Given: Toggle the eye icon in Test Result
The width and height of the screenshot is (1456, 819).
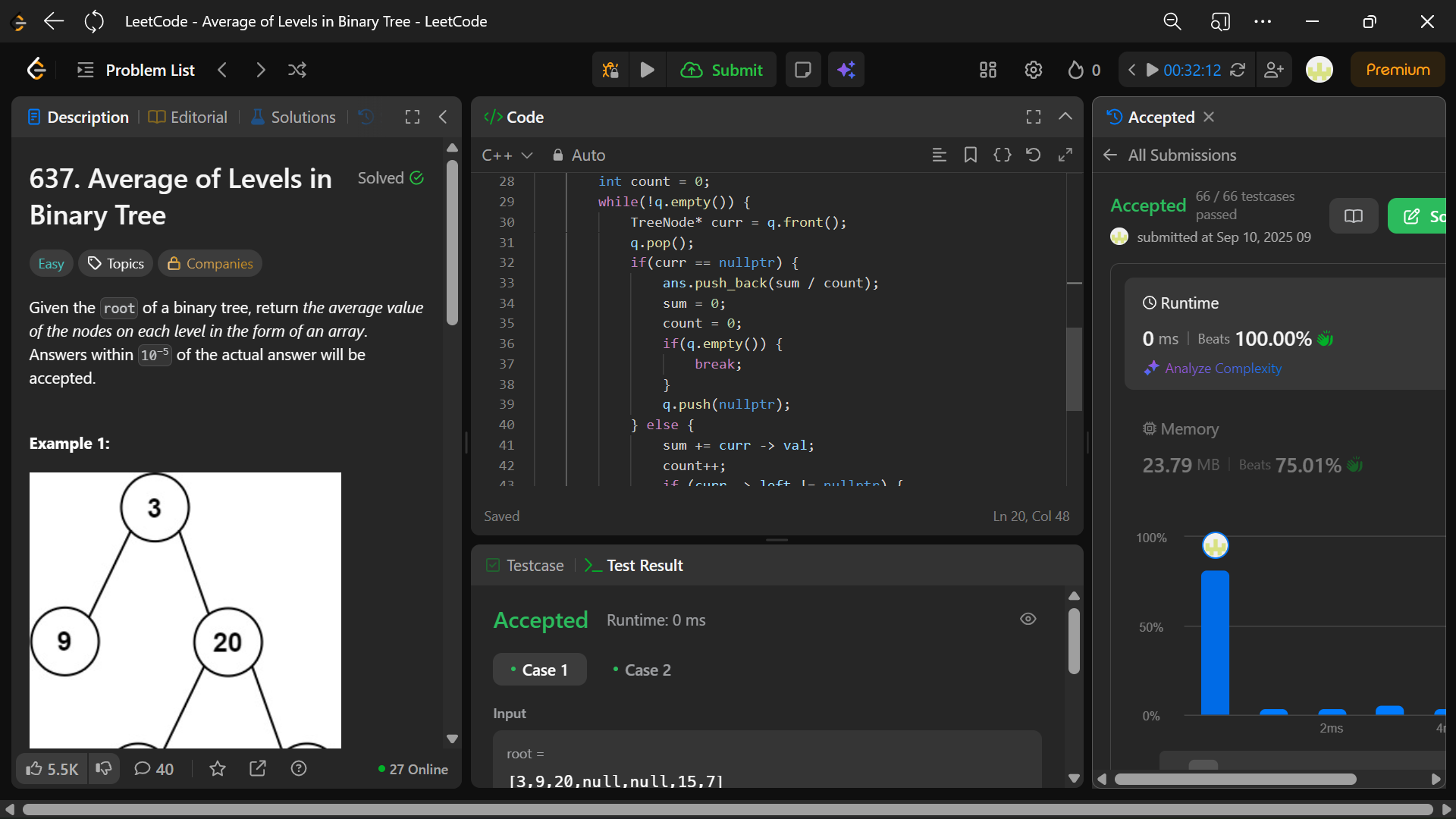Looking at the screenshot, I should [x=1028, y=619].
